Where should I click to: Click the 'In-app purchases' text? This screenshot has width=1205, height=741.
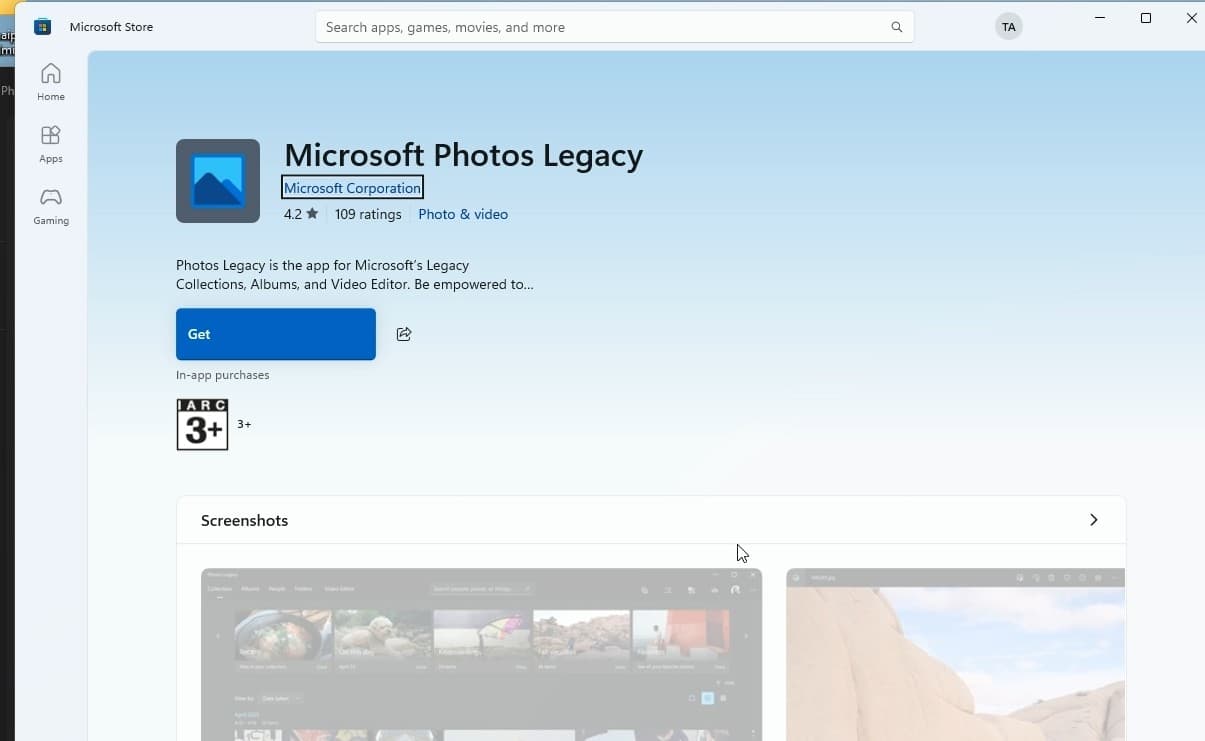tap(222, 375)
